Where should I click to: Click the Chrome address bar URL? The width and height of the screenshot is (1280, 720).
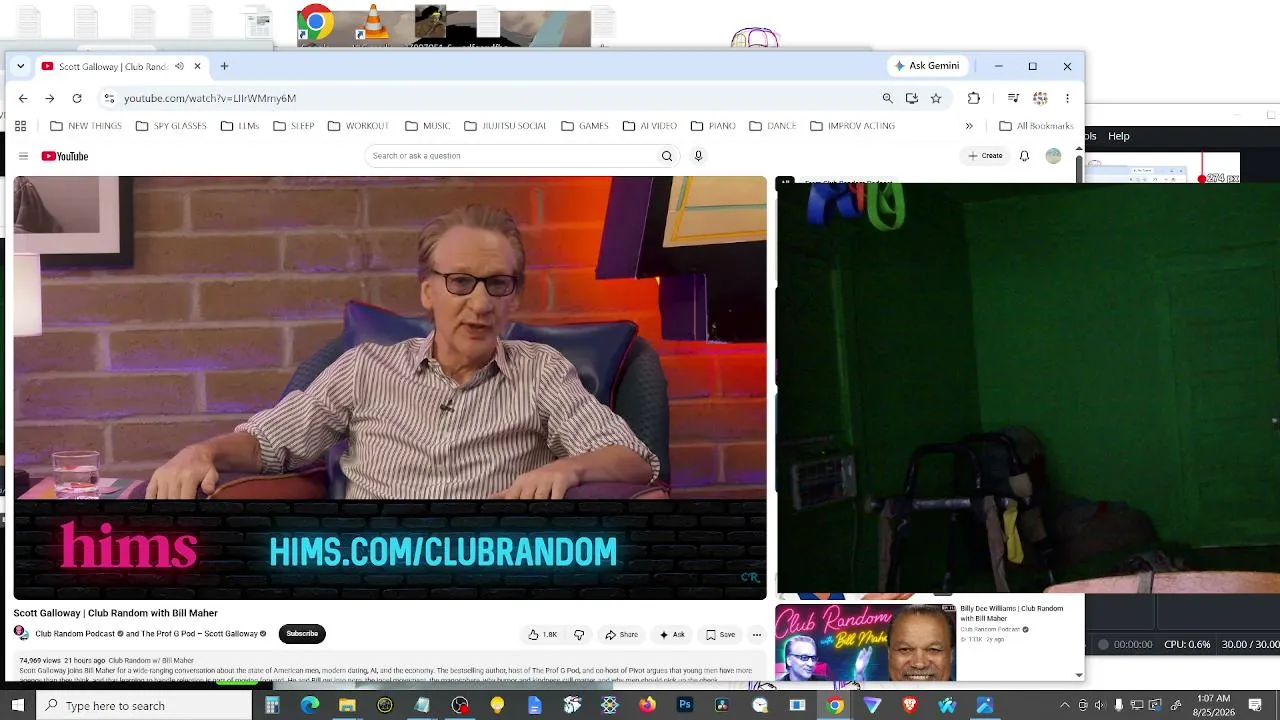[x=210, y=98]
